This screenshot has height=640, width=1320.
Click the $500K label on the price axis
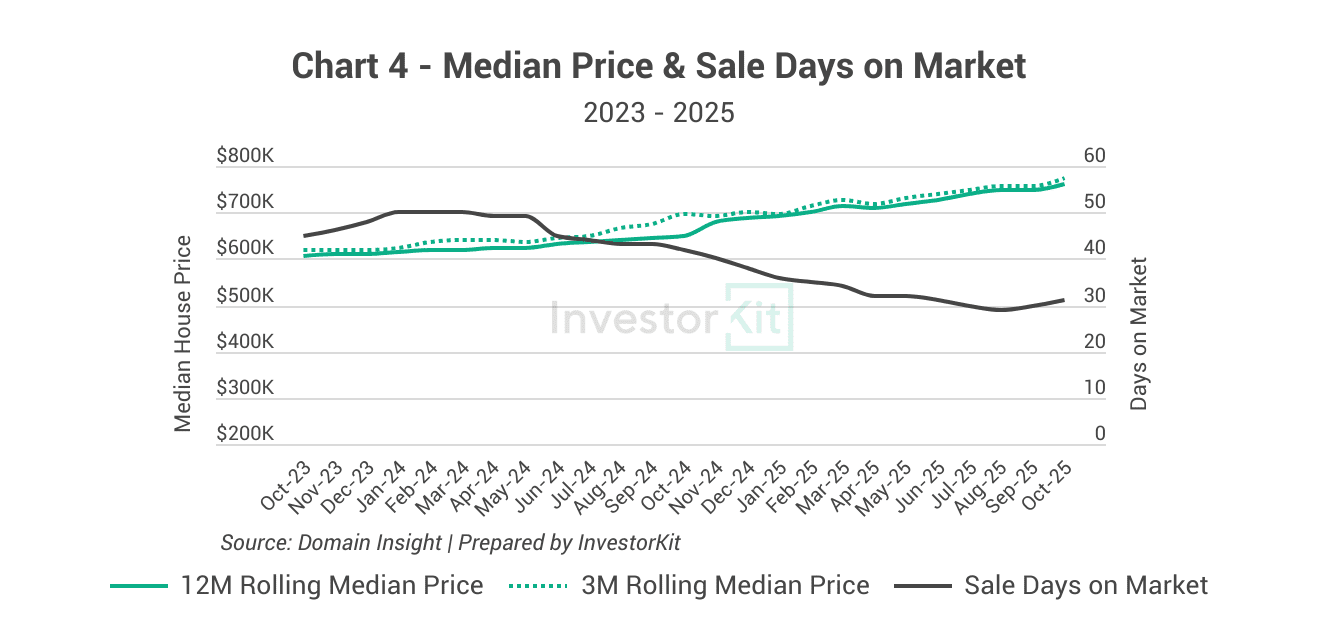245,296
